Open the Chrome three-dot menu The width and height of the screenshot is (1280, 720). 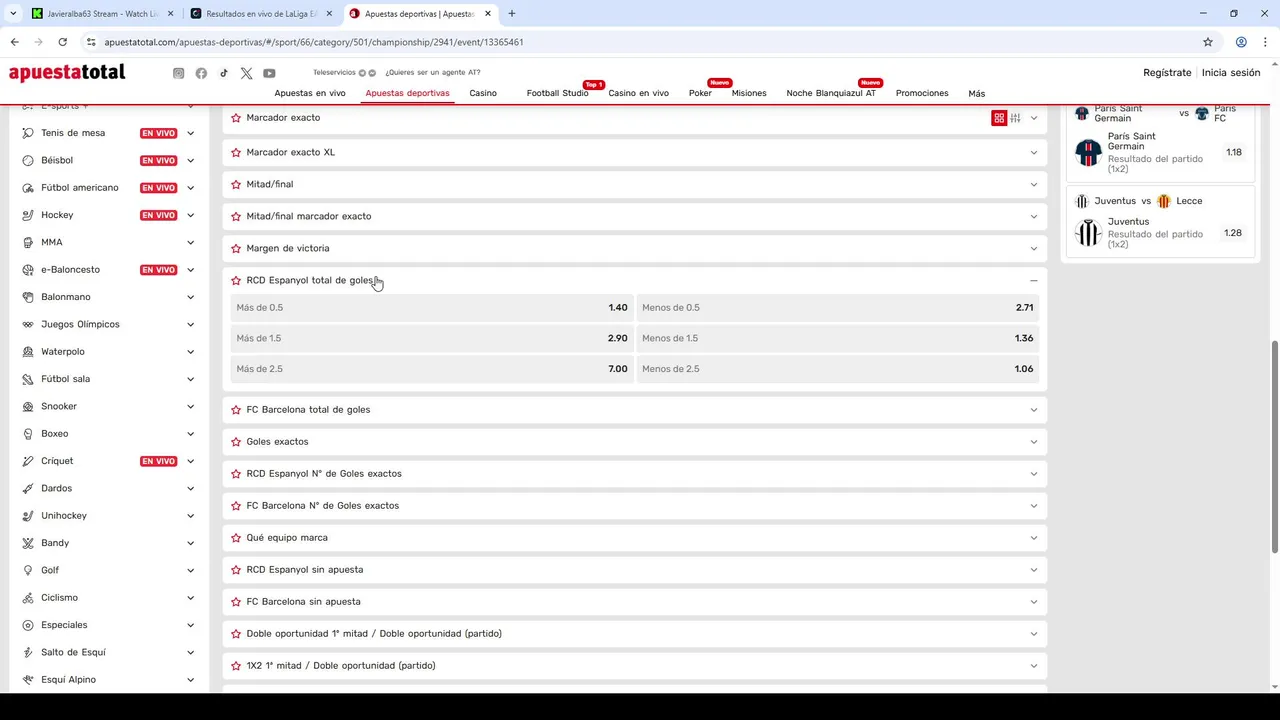pyautogui.click(x=1266, y=42)
